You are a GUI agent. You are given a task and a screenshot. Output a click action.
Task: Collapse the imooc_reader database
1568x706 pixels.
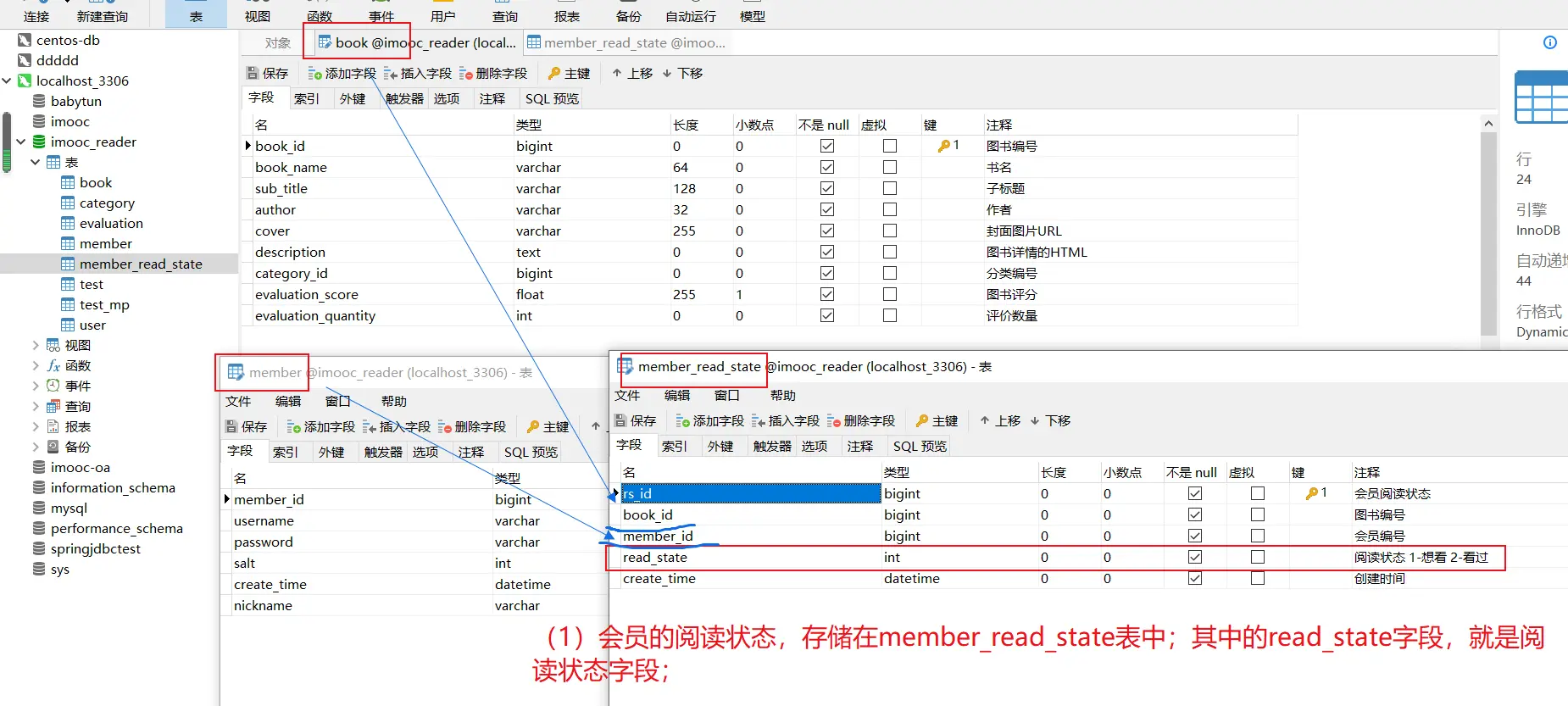click(x=21, y=142)
